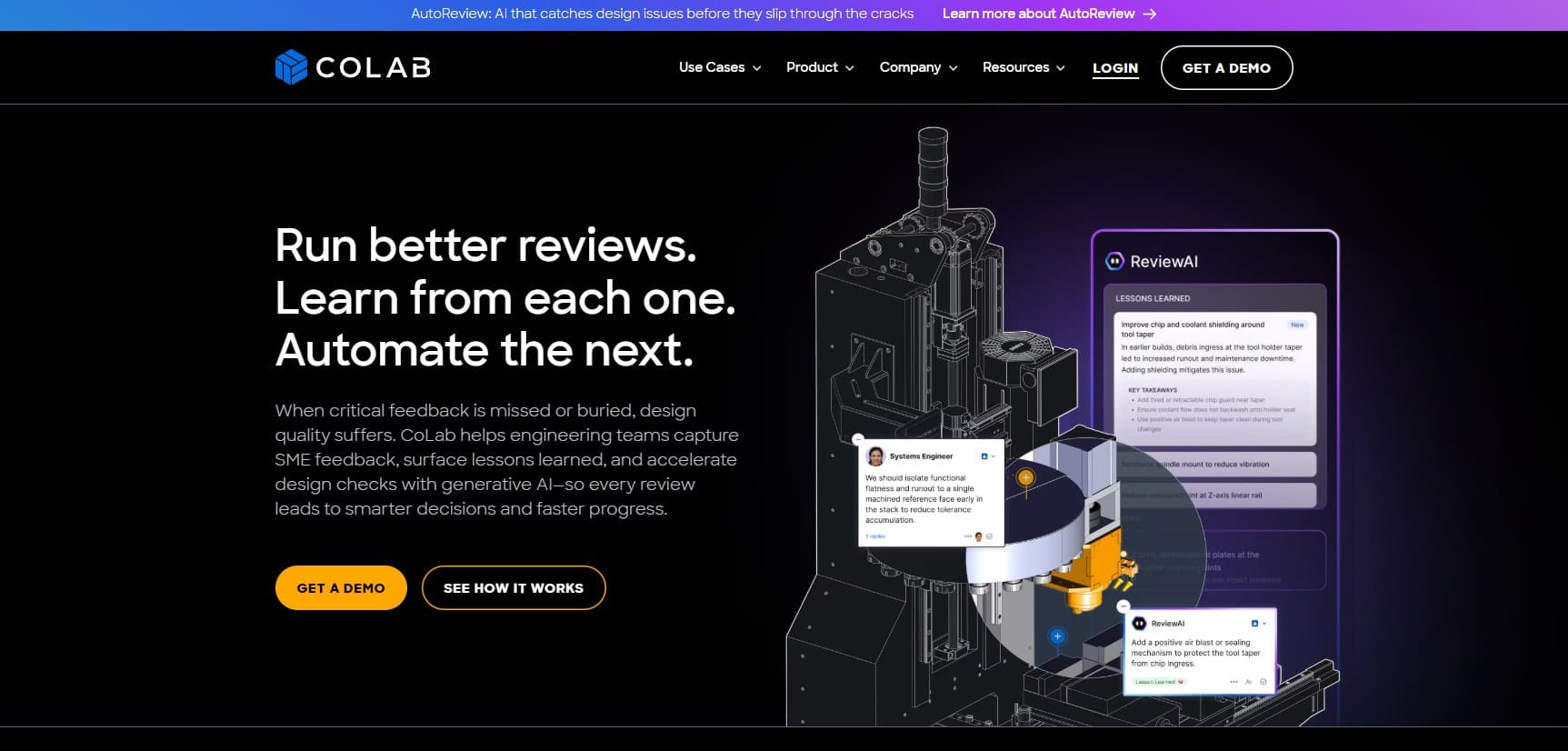Image resolution: width=1568 pixels, height=751 pixels.
Task: Expand the Product dropdown menu
Action: tap(819, 67)
